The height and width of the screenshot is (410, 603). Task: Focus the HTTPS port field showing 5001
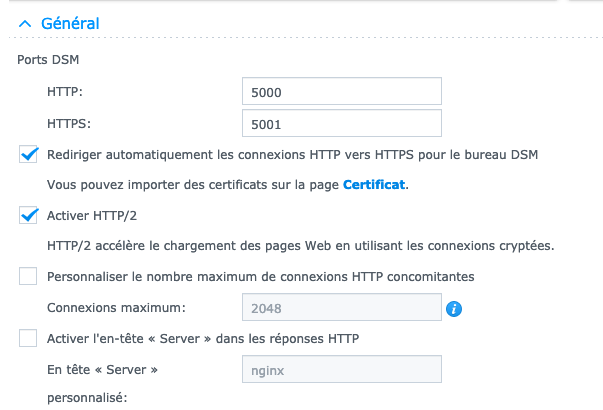coord(341,123)
